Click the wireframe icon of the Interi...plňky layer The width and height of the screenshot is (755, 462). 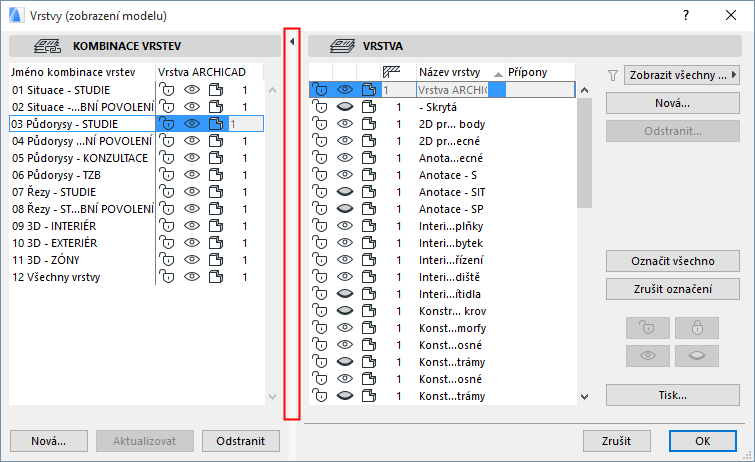coord(369,226)
